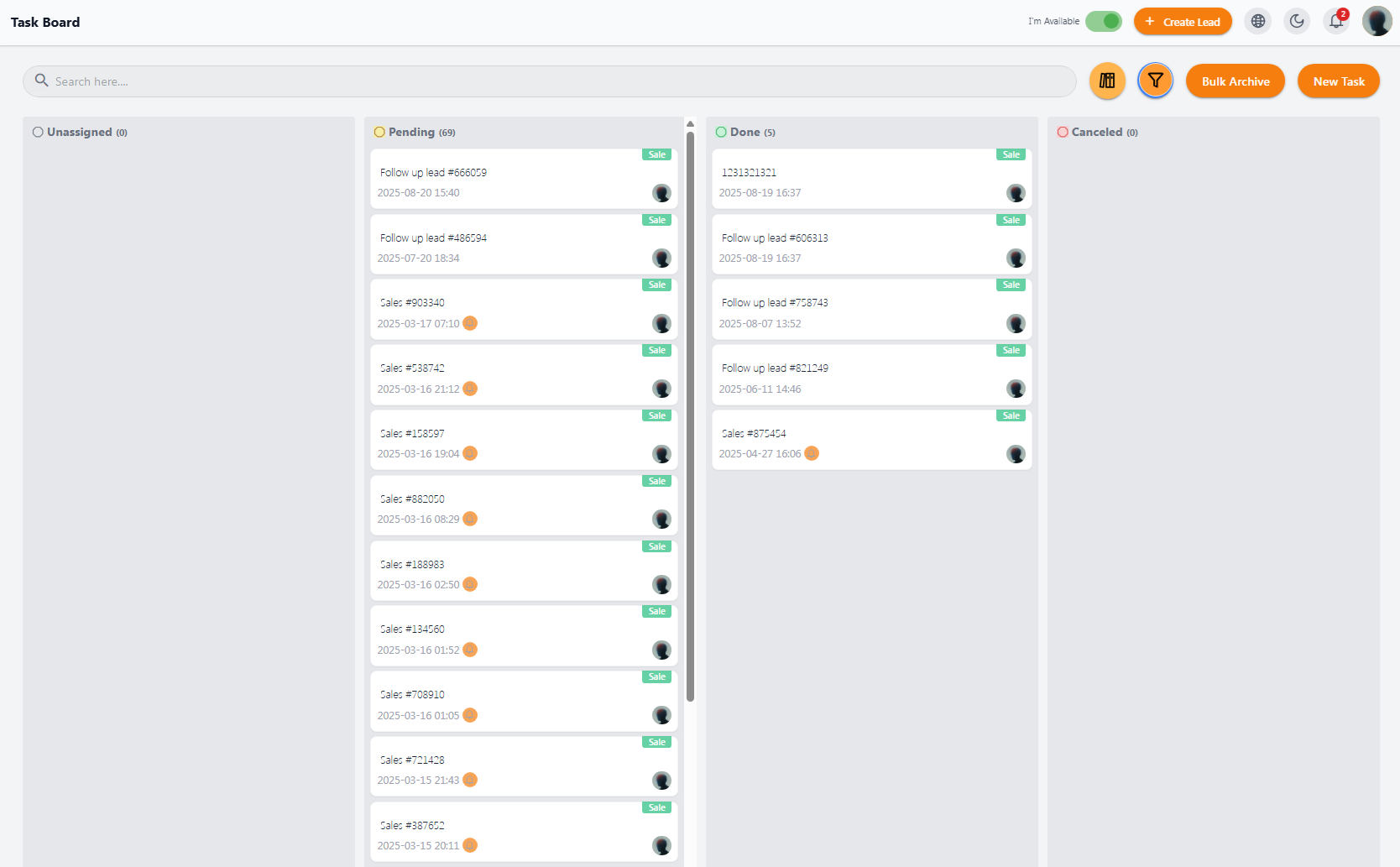Click orange reminder icon on Sales #882050
This screenshot has width=1400, height=867.
pos(470,519)
